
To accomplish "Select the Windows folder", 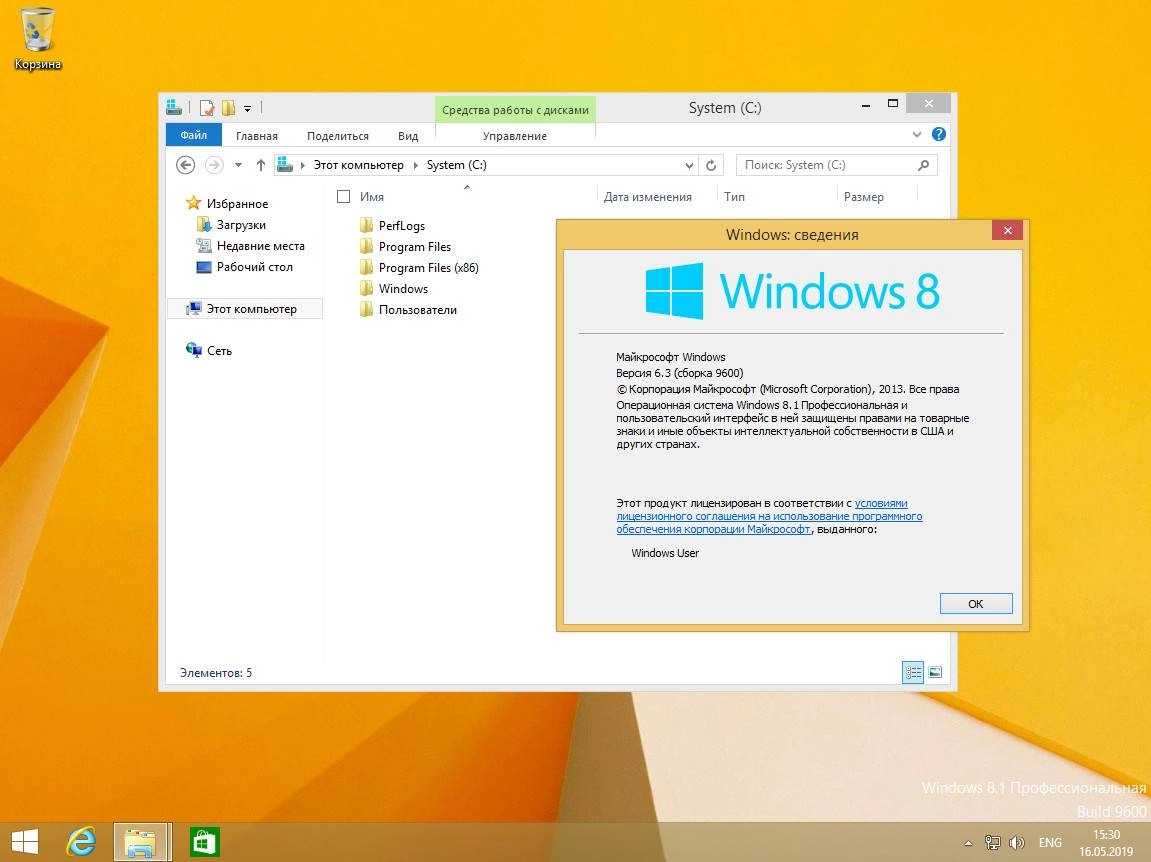I will click(x=403, y=289).
